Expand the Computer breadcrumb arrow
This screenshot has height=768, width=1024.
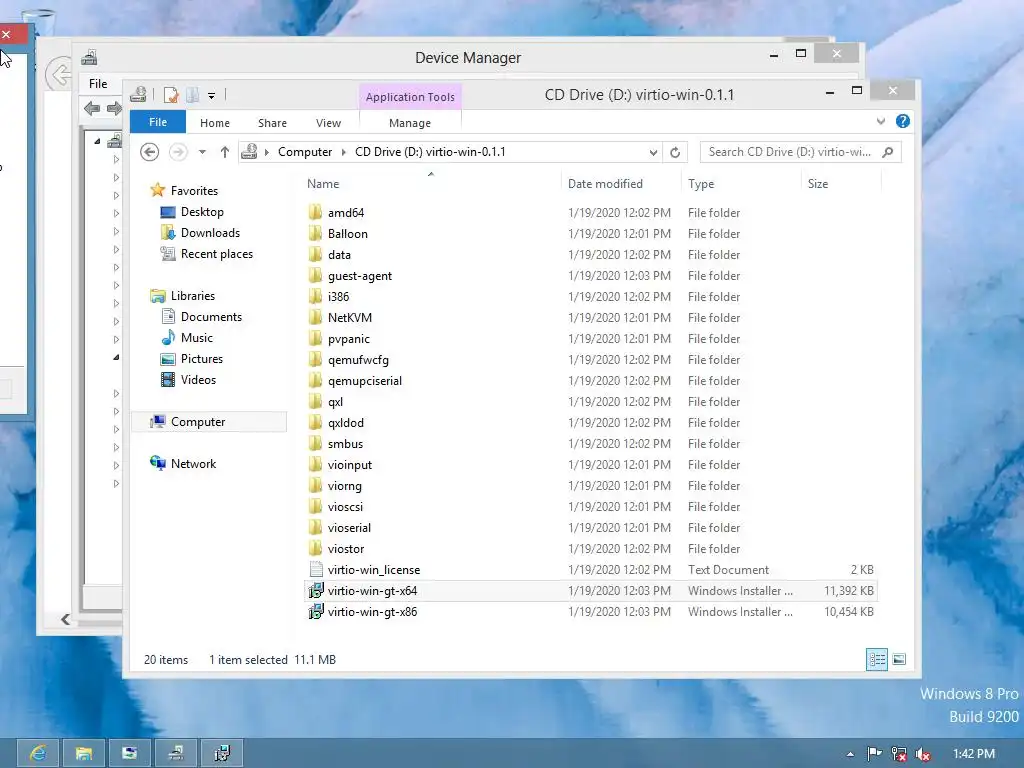pyautogui.click(x=344, y=152)
